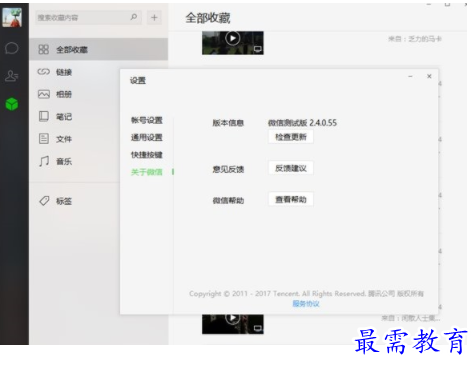
Task: Open the chat bubble icon in sidebar
Action: coord(12,48)
